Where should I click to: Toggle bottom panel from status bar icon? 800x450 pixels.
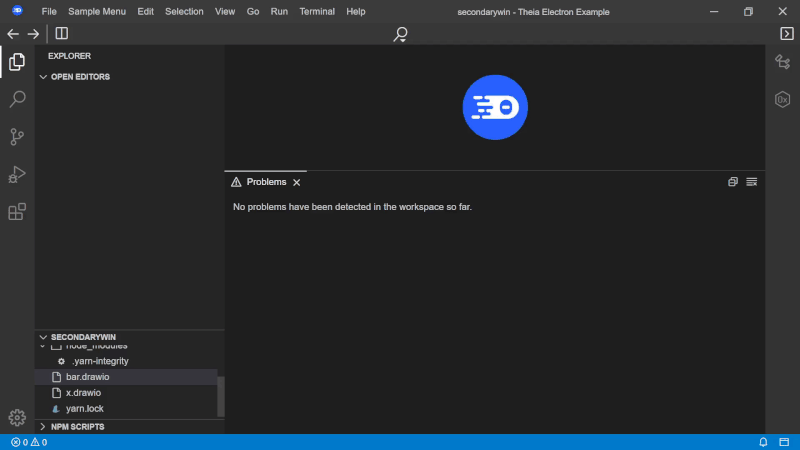[x=784, y=442]
